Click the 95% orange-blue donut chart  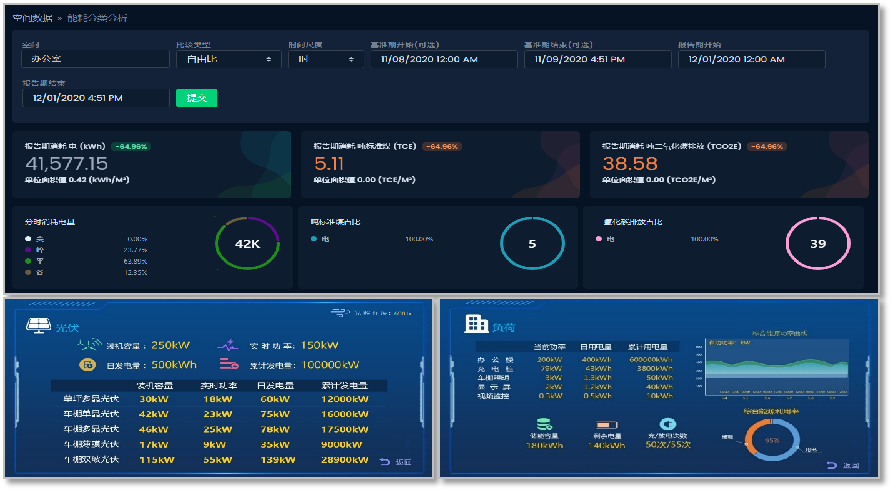point(772,440)
